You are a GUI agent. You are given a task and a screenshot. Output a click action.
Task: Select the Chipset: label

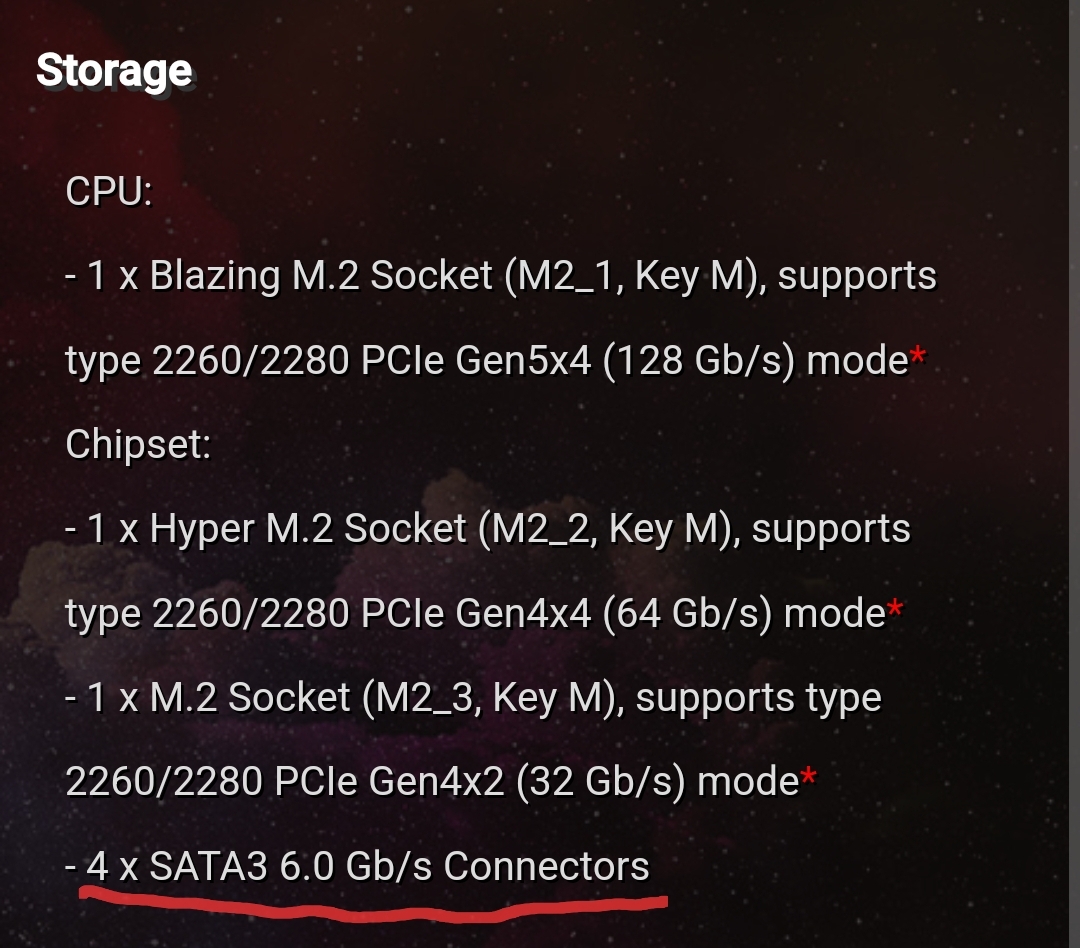pos(138,444)
